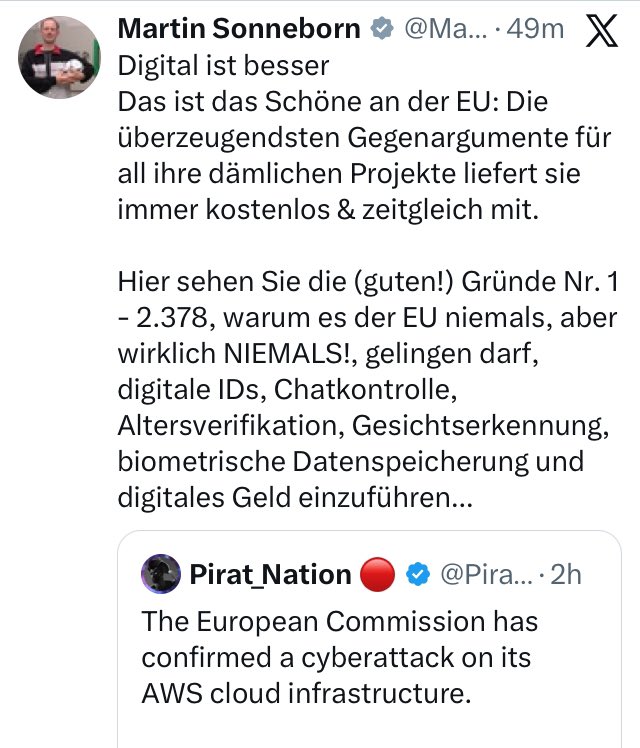The image size is (640, 748).
Task: Click Pirat_Nation's blue verified badge
Action: tap(420, 574)
